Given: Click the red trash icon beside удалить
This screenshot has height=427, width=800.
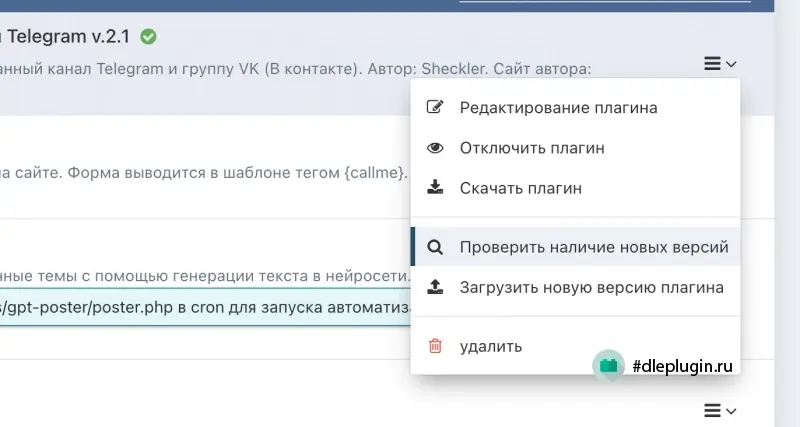Looking at the screenshot, I should pos(435,346).
